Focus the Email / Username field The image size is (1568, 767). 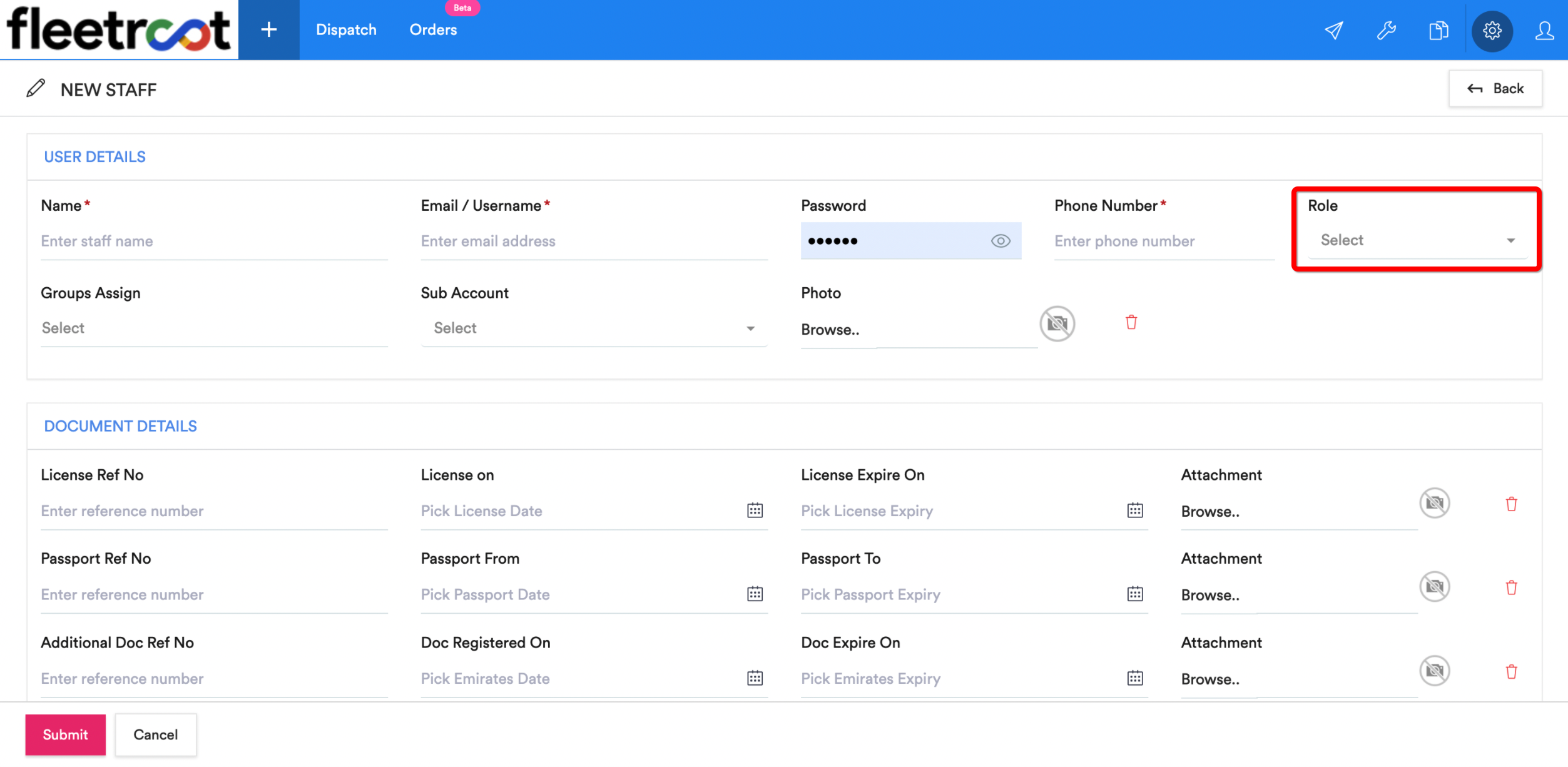click(x=594, y=241)
